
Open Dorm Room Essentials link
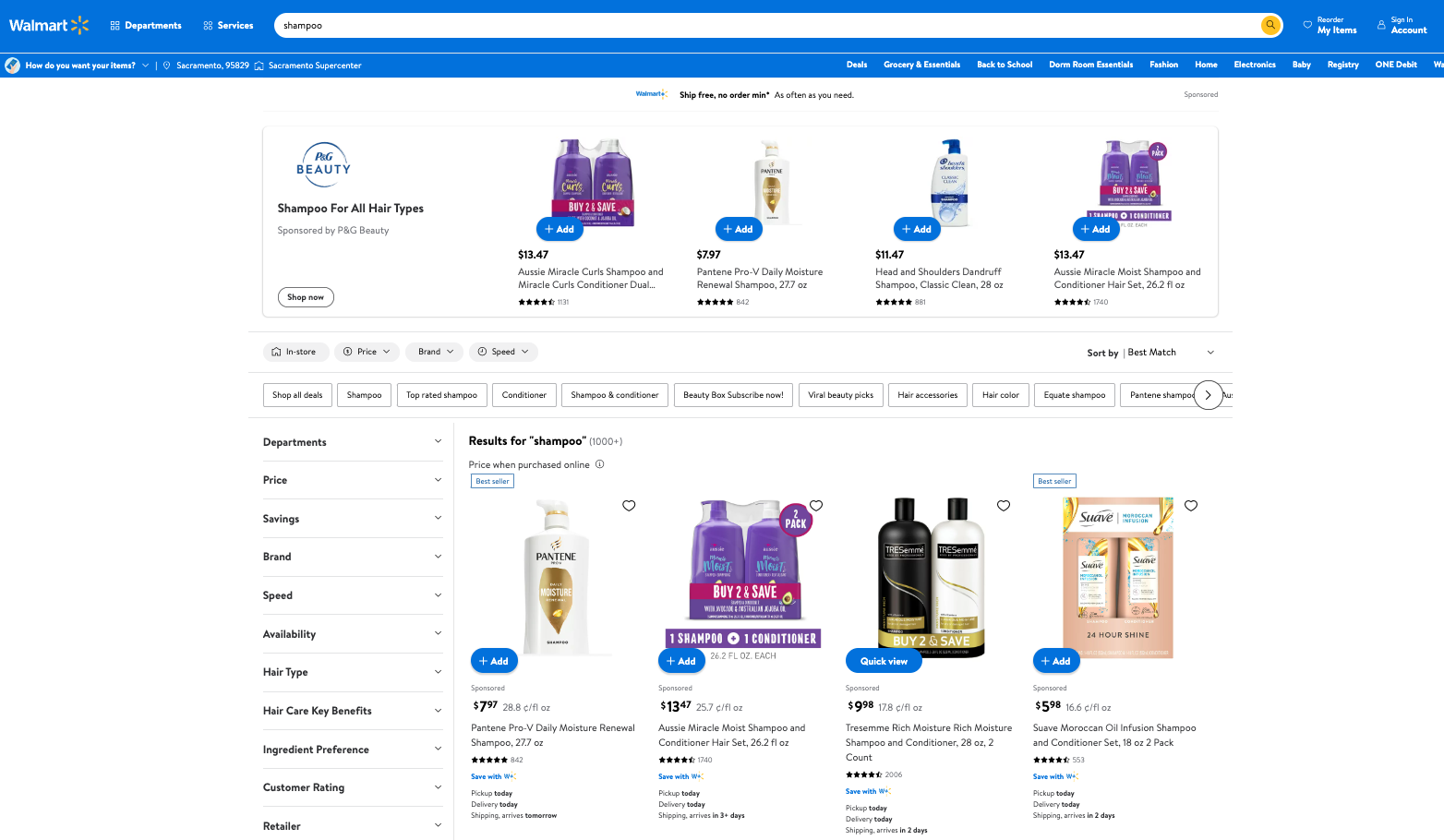[x=1090, y=65]
